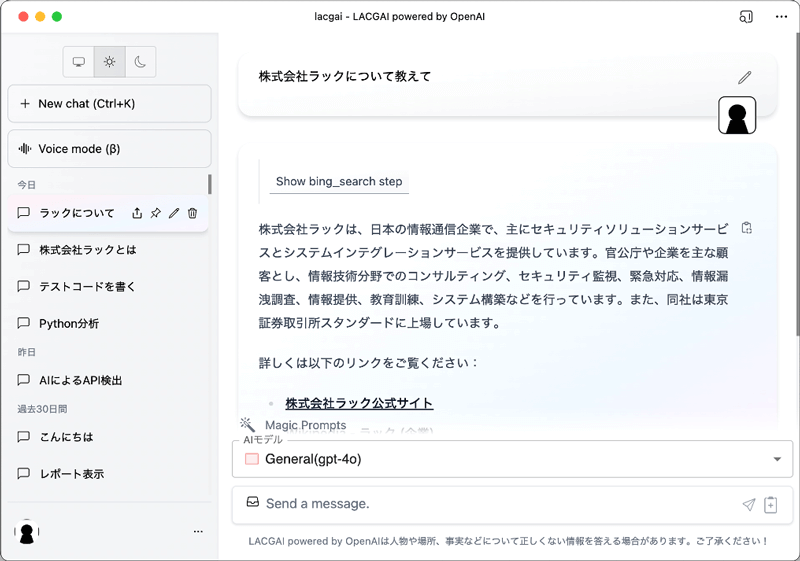
Task: Share the ラックについて chat
Action: (x=137, y=213)
